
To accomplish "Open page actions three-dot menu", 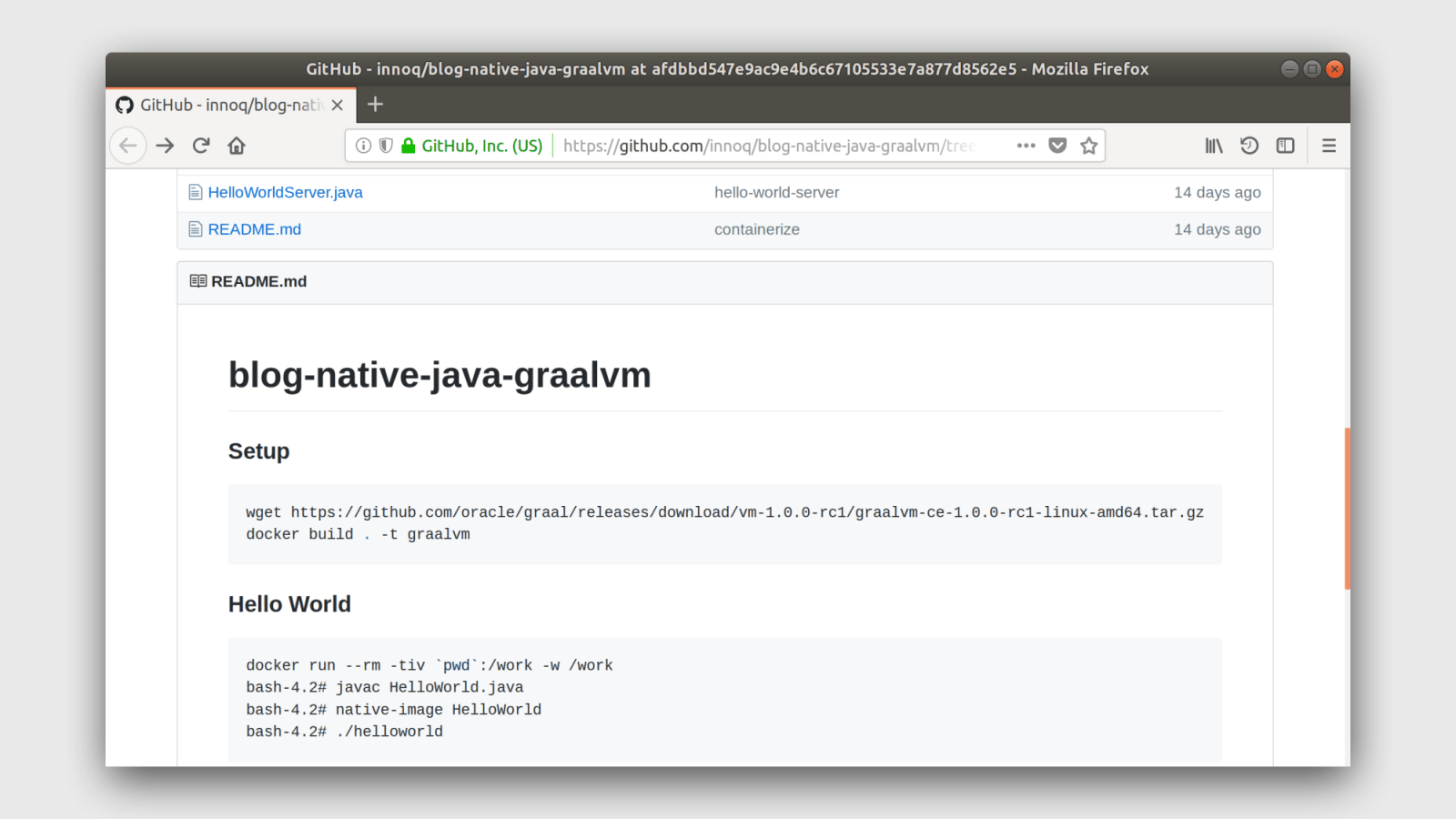I will 1026,146.
